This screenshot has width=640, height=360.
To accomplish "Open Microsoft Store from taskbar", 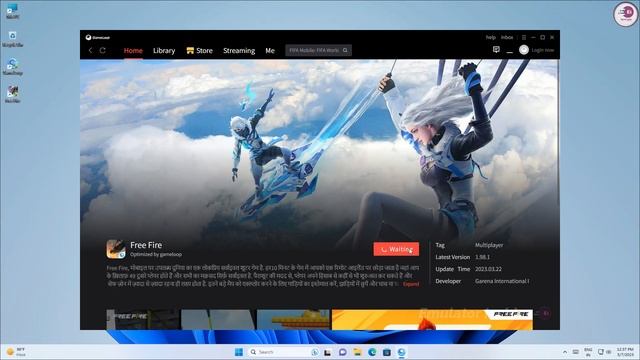I will 387,352.
